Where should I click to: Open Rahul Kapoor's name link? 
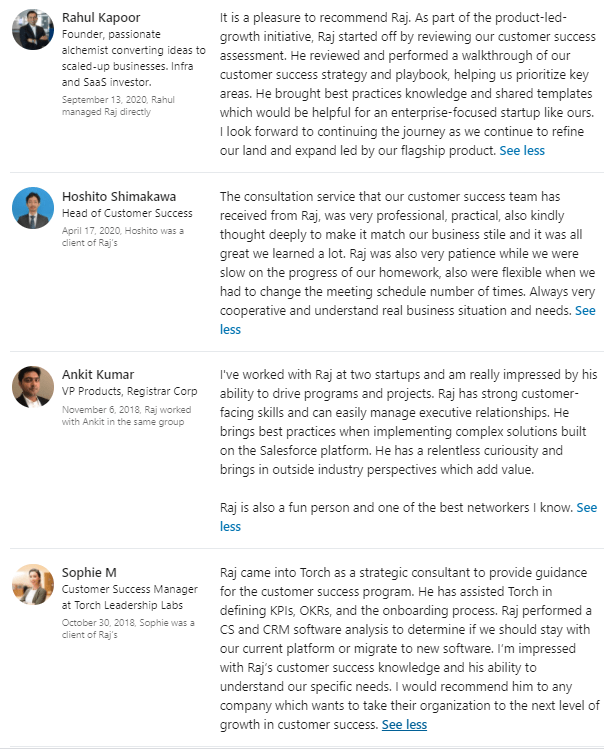point(101,18)
